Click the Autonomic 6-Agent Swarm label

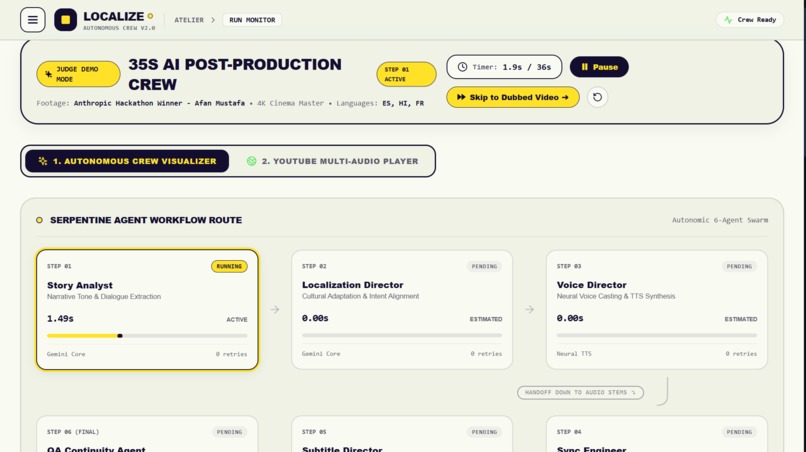720,220
